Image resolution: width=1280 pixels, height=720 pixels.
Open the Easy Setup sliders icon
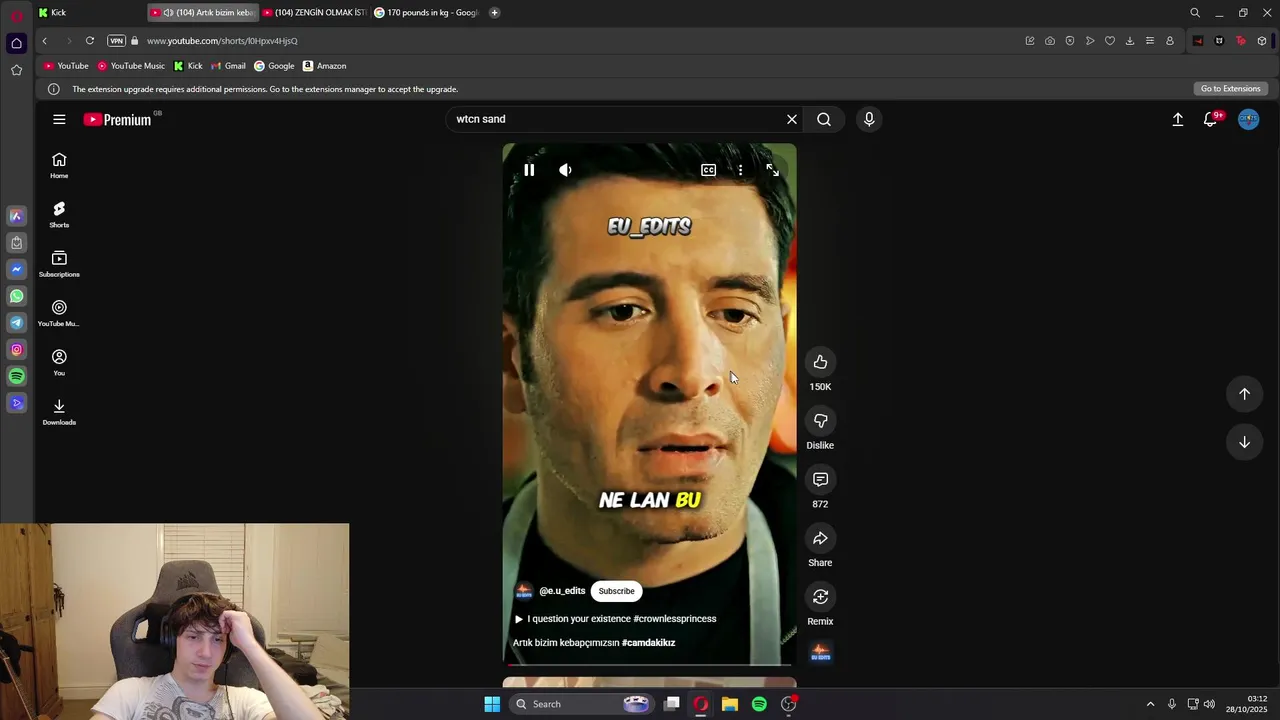(1149, 41)
